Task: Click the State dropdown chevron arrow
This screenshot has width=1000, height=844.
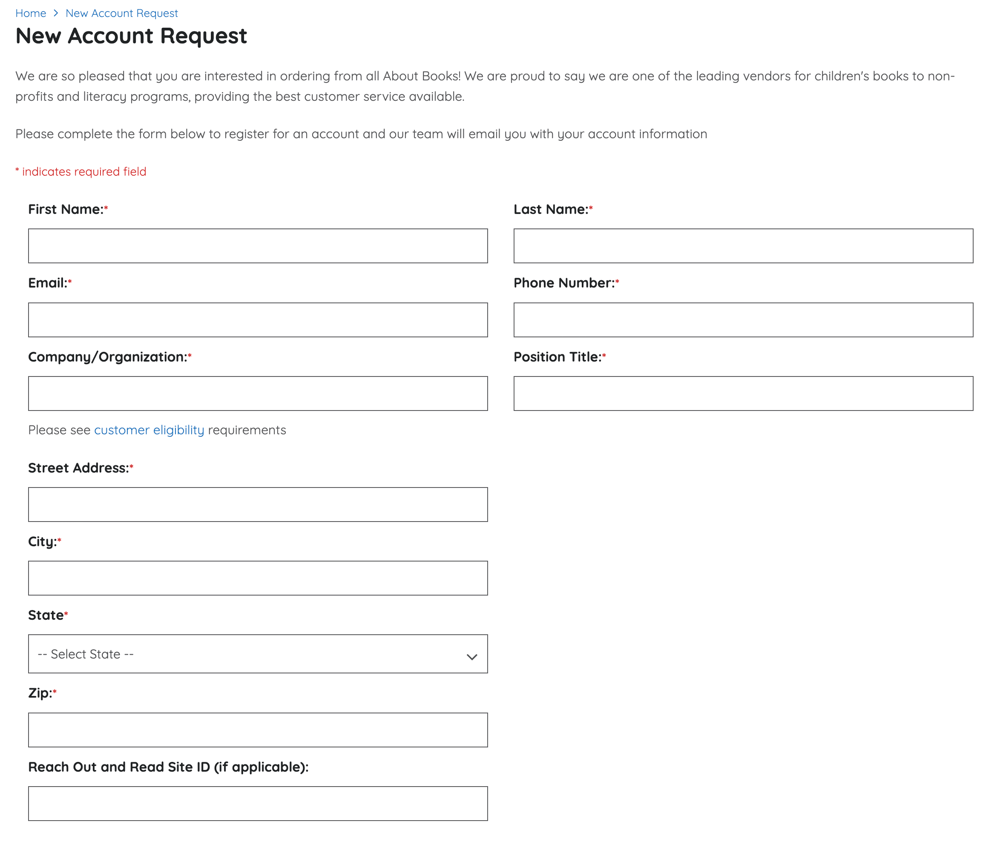Action: 471,657
